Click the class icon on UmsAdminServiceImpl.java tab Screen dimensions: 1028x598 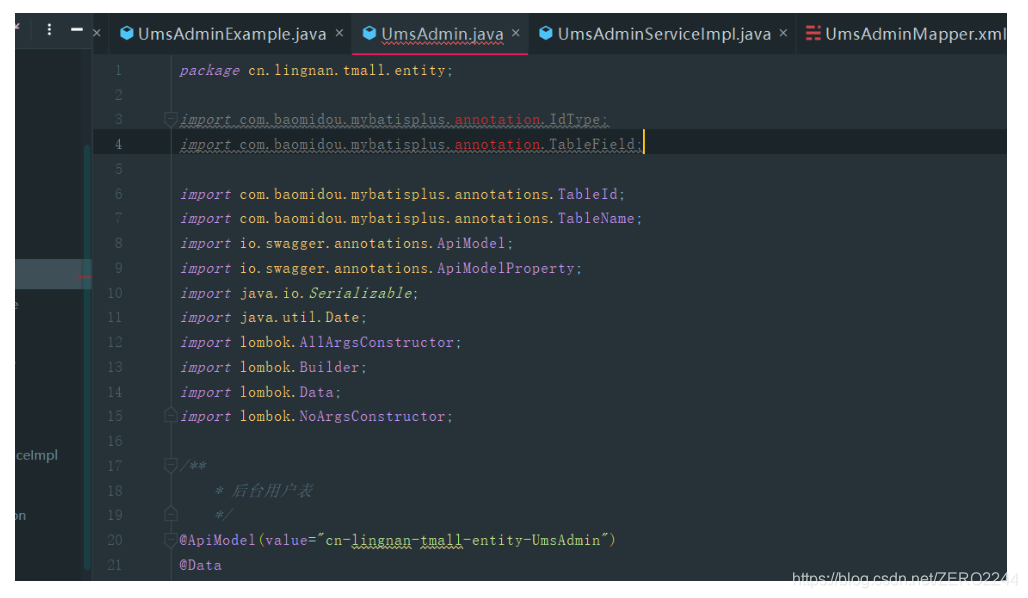point(546,33)
